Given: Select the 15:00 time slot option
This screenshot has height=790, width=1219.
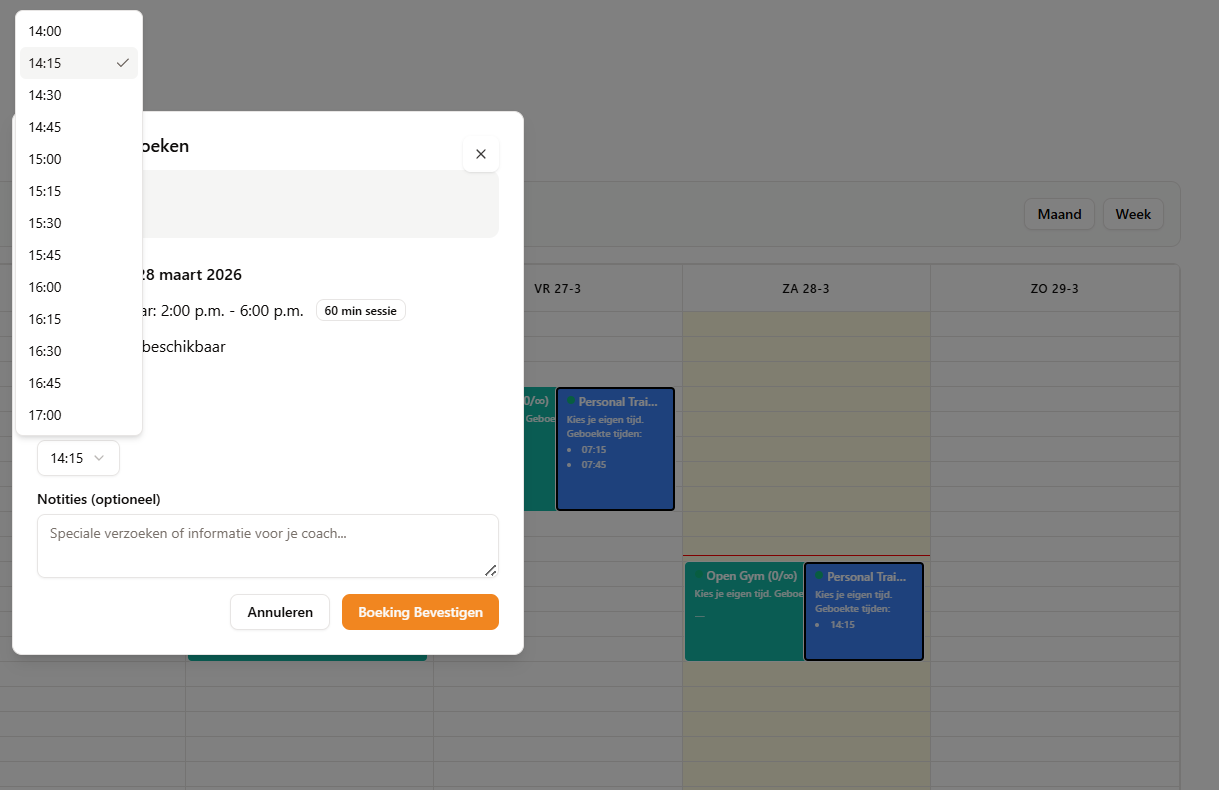Looking at the screenshot, I should (x=79, y=159).
